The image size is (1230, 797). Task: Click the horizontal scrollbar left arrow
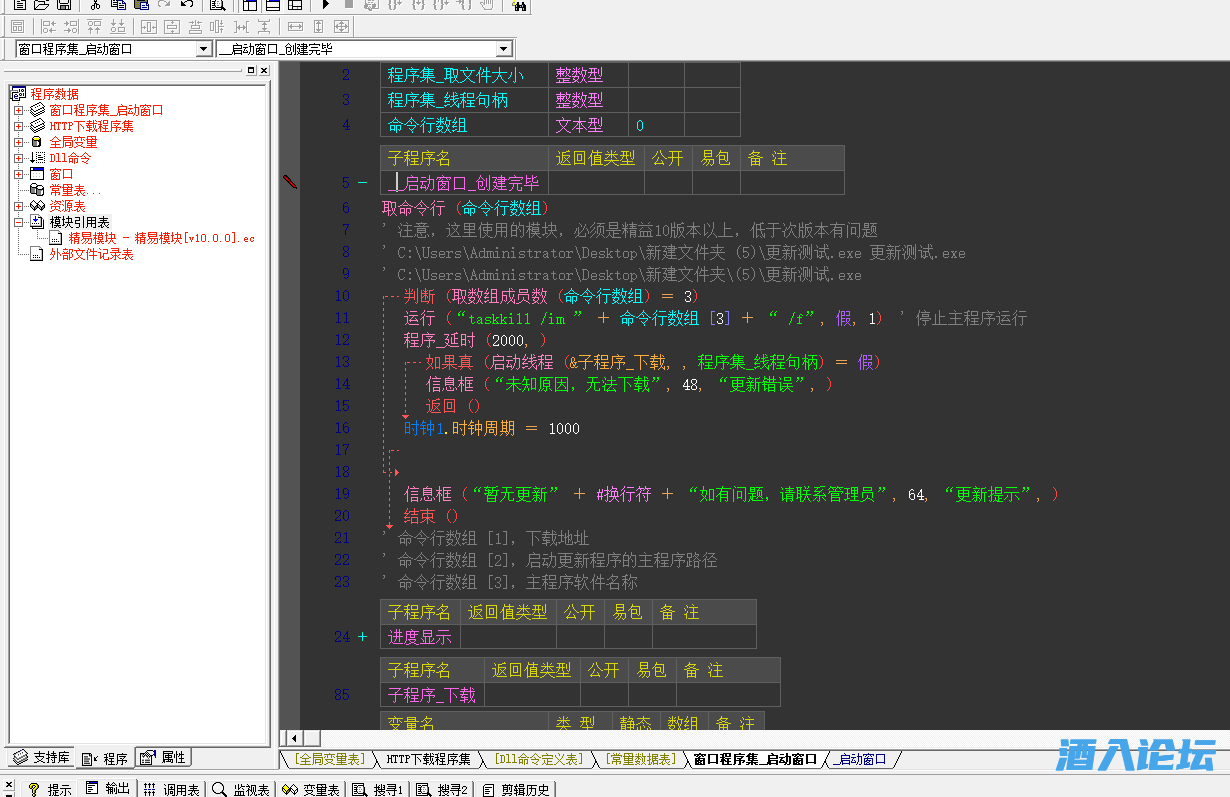pos(288,738)
